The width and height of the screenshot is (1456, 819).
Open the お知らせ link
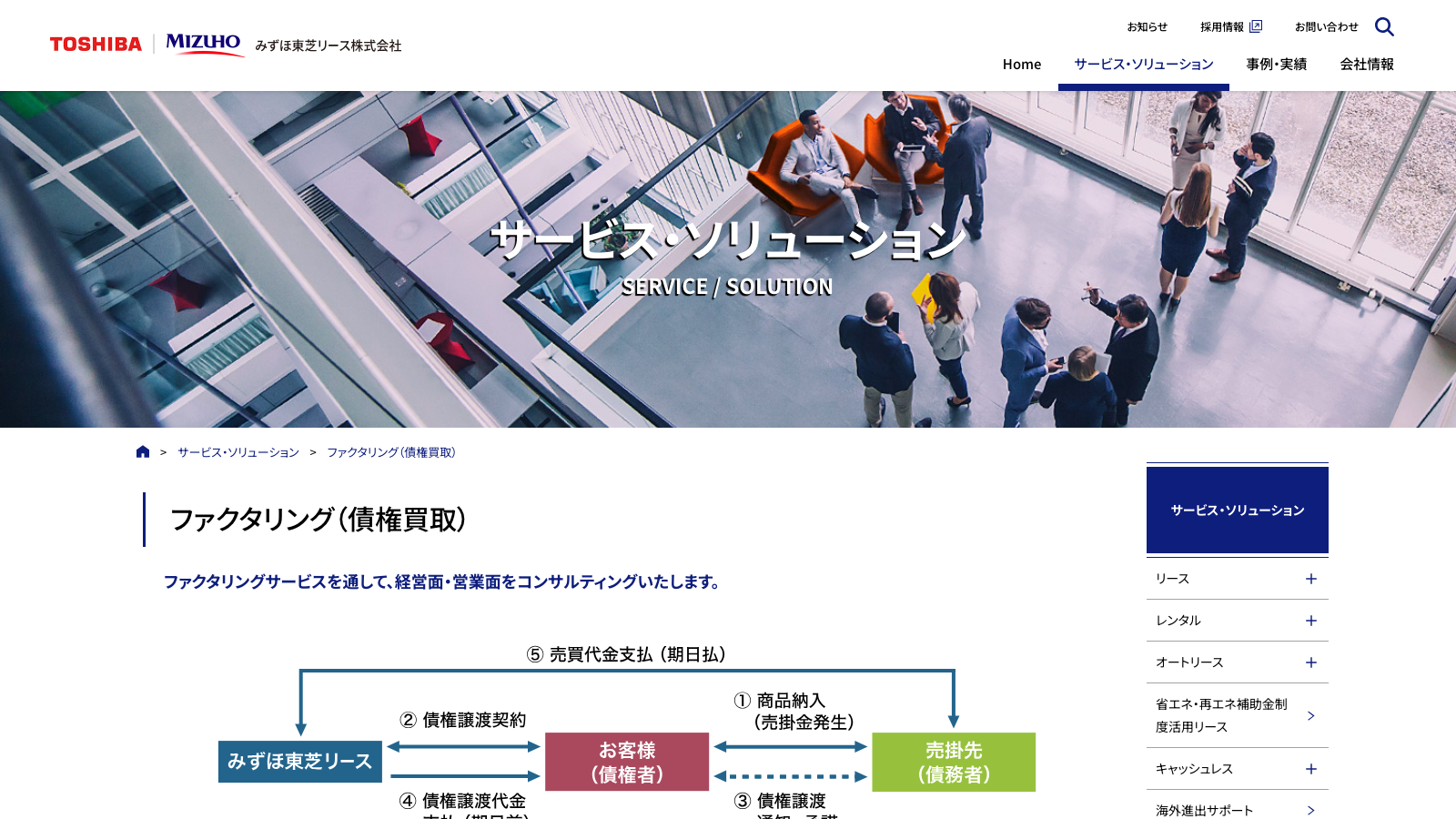coord(1148,26)
